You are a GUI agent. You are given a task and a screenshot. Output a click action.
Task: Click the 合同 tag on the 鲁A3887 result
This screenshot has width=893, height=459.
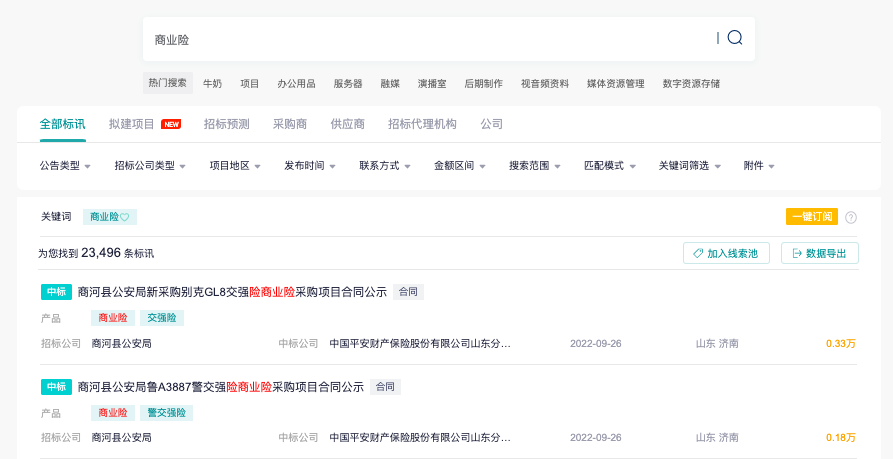click(x=385, y=387)
